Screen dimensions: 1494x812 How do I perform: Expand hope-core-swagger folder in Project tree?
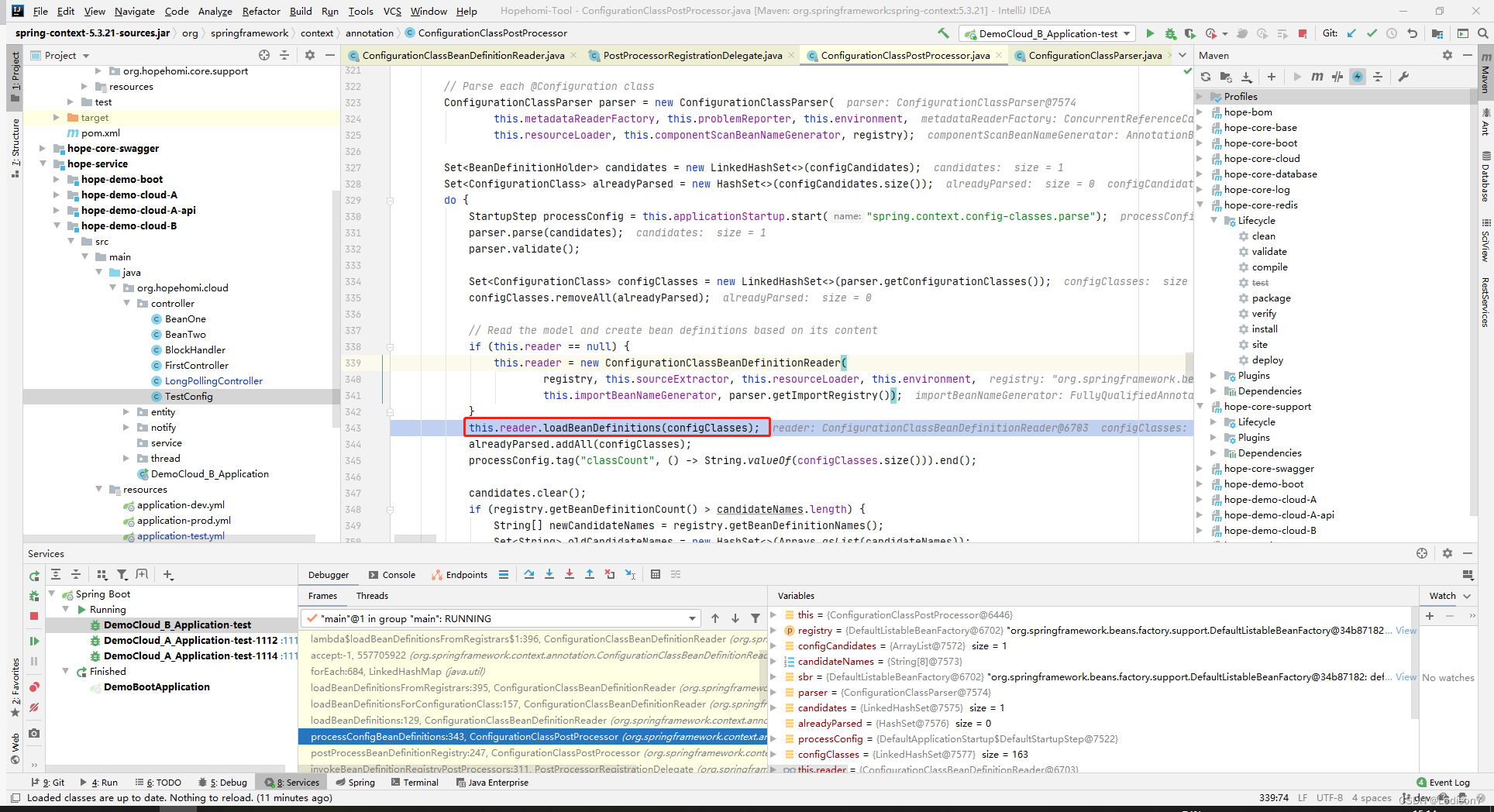(x=43, y=148)
